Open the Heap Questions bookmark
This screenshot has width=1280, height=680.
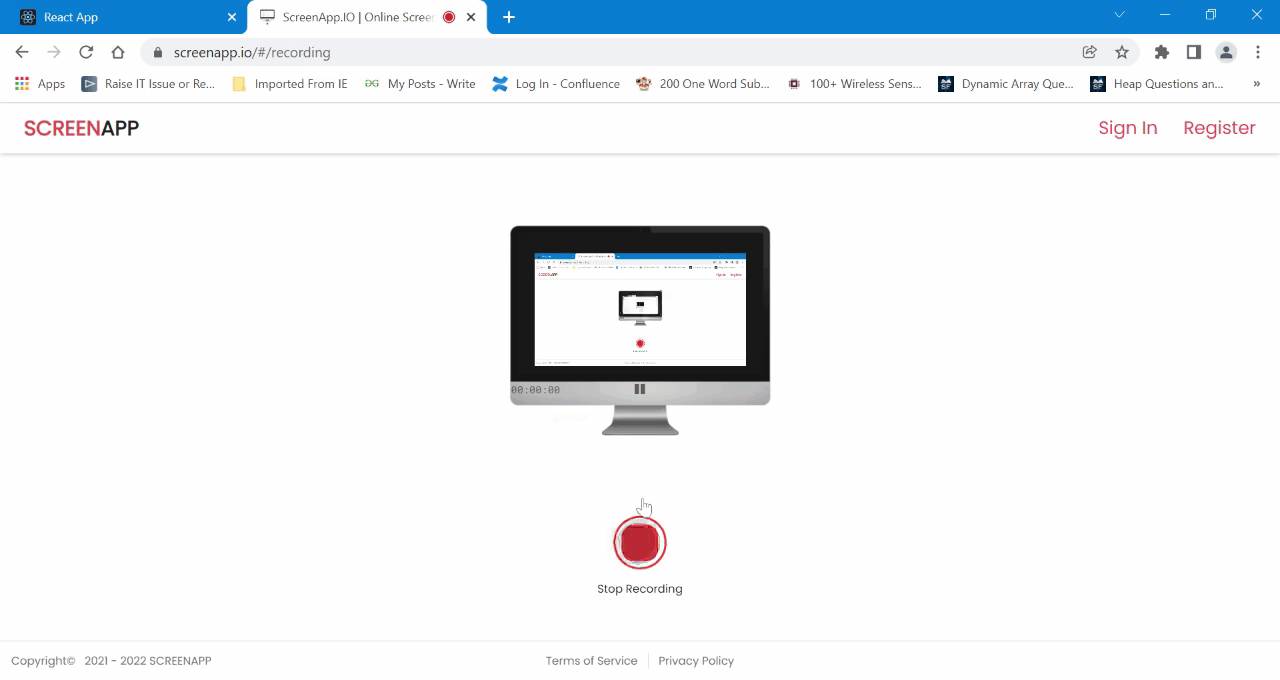1157,84
